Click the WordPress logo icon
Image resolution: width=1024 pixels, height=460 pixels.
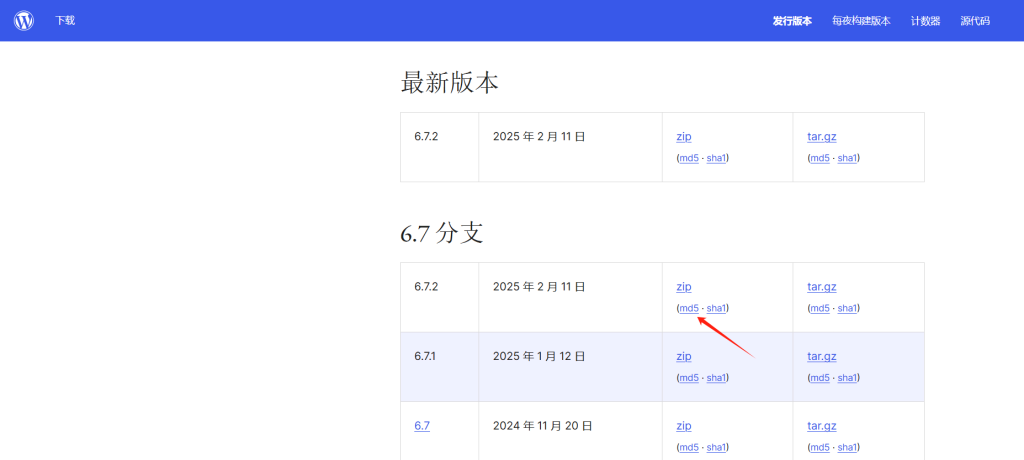24,20
